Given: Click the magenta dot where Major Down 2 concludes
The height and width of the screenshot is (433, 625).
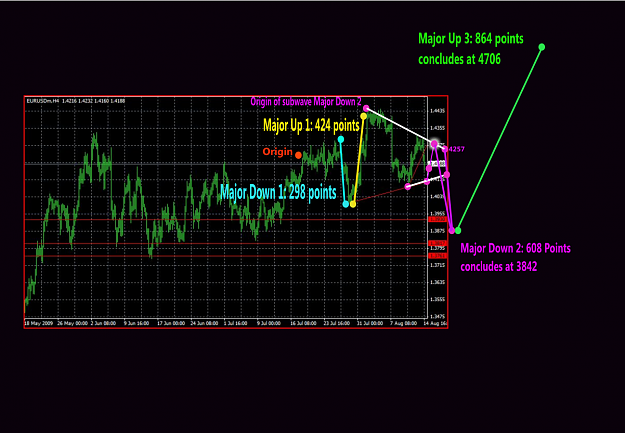Looking at the screenshot, I should (x=452, y=230).
